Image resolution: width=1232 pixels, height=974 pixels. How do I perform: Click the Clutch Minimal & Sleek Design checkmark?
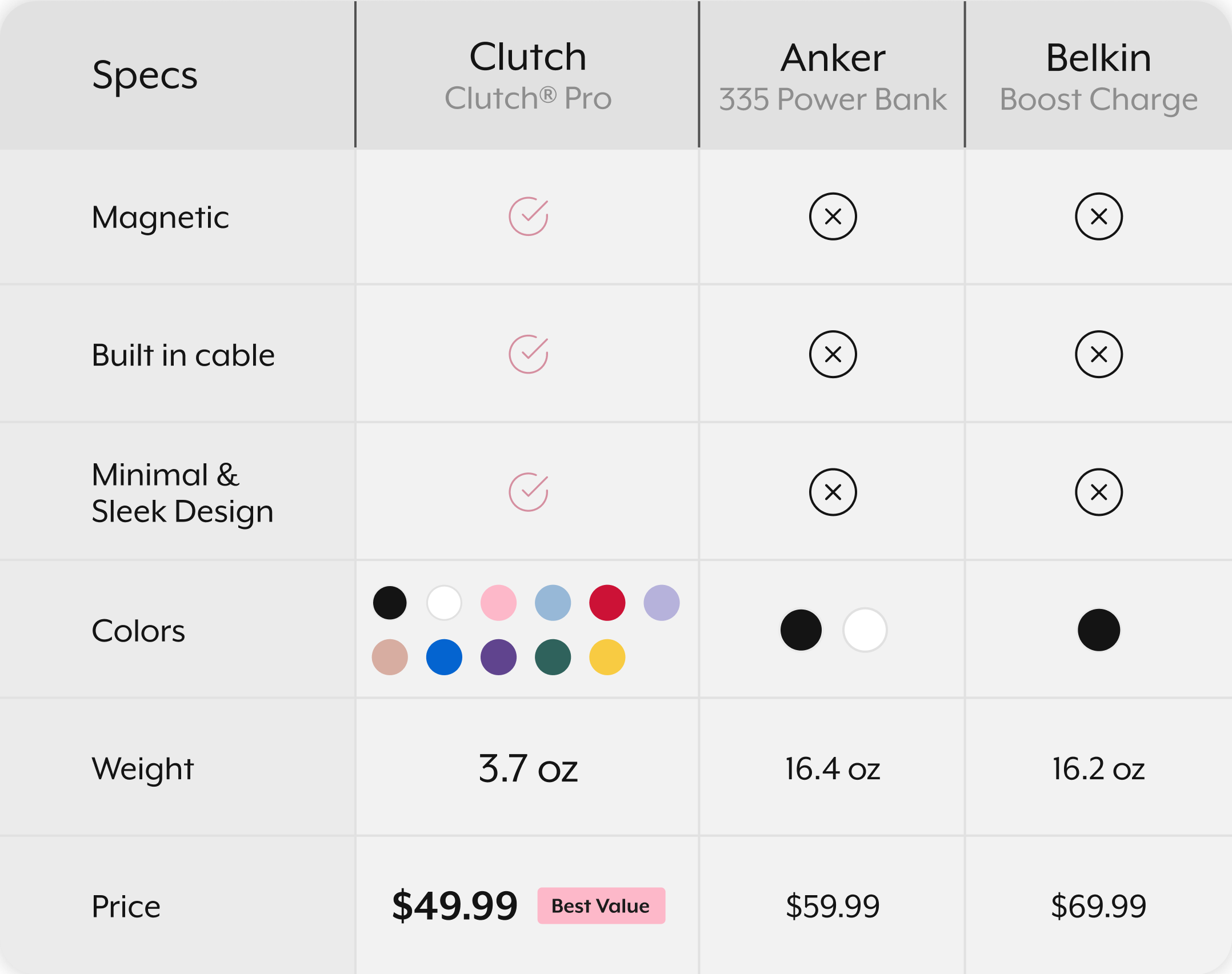point(529,492)
